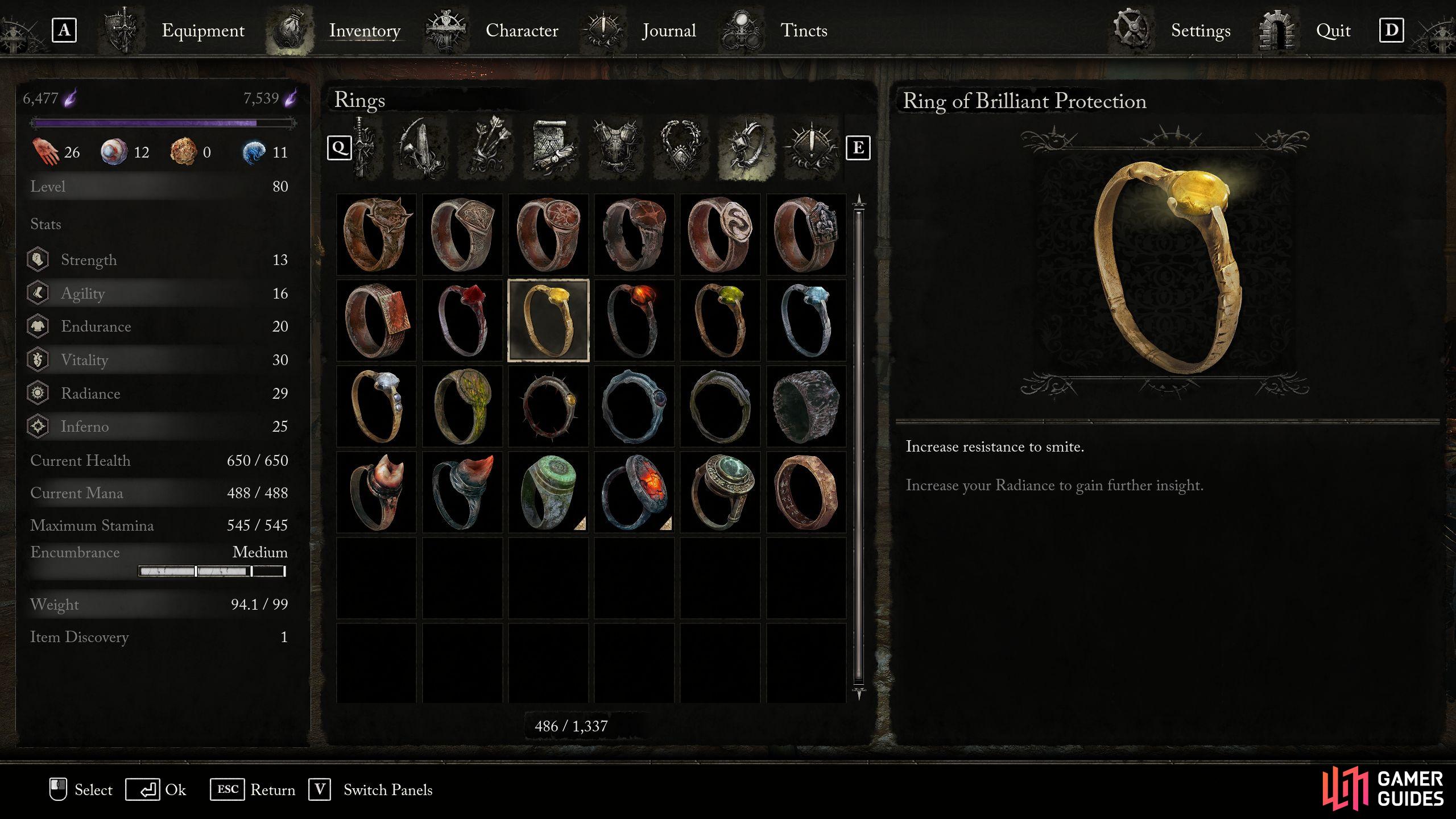Select the red gem ring thumbnail

462,320
